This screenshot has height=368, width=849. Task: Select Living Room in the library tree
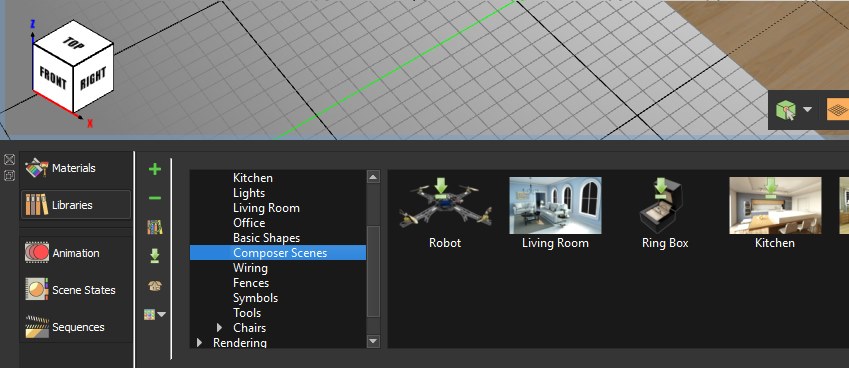click(x=266, y=208)
